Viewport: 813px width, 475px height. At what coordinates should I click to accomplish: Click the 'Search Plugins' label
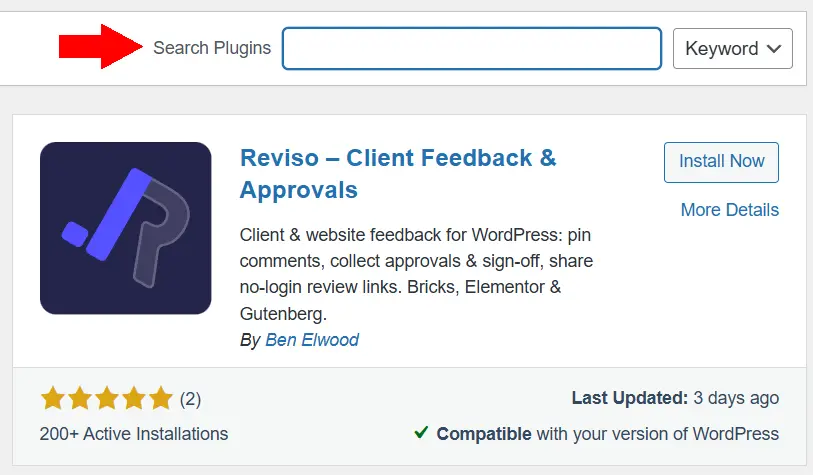coord(212,48)
